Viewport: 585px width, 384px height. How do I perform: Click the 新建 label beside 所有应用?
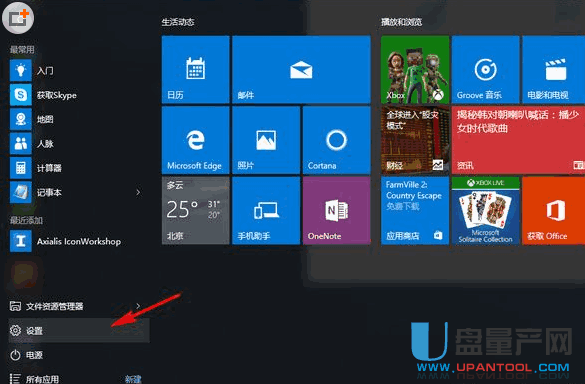click(133, 379)
